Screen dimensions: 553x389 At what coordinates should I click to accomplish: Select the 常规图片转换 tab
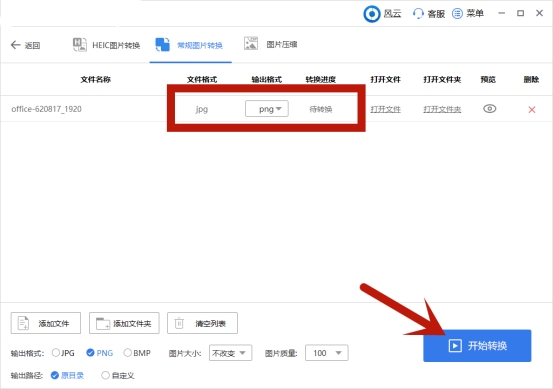[189, 45]
